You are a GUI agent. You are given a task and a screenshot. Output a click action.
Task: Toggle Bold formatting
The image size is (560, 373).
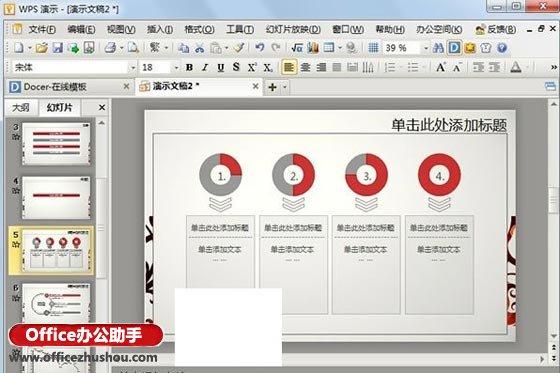(x=189, y=67)
